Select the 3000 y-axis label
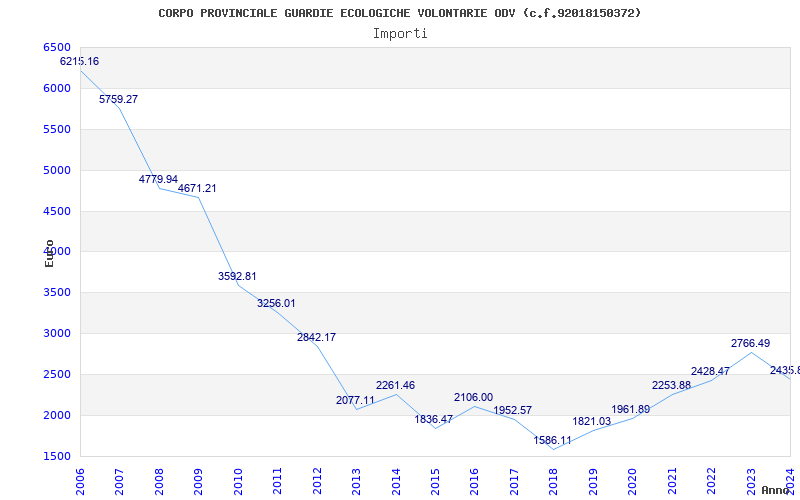The height and width of the screenshot is (500, 800). point(57,333)
